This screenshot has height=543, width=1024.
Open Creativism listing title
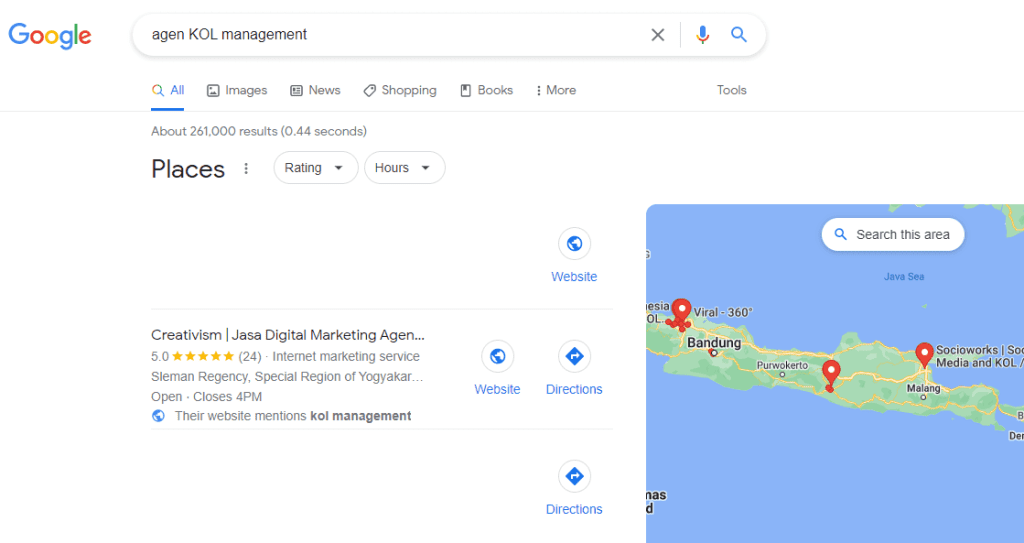[x=288, y=335]
